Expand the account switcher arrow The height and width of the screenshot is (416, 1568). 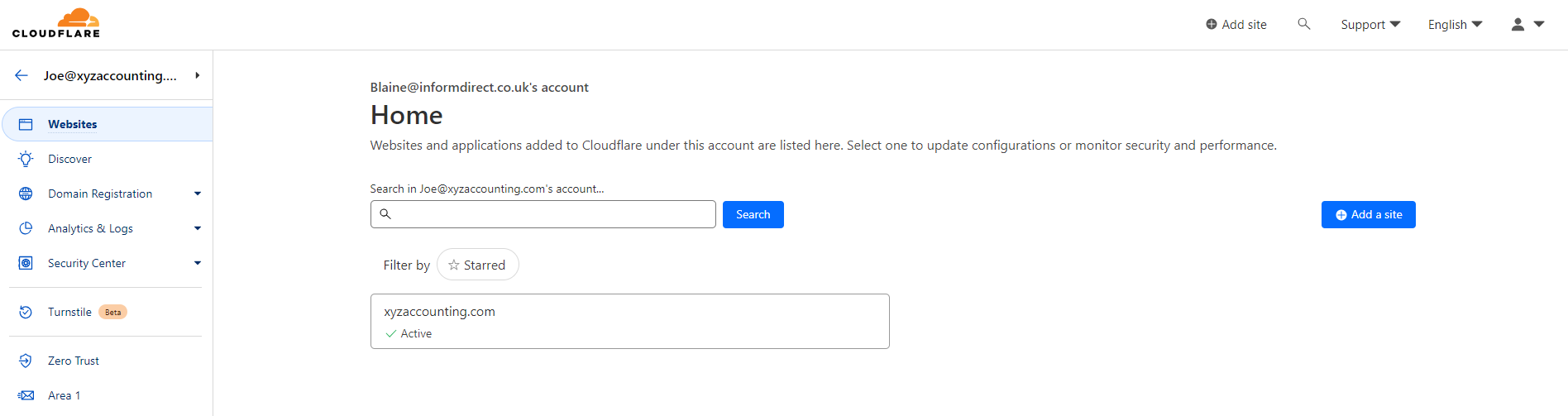(x=198, y=75)
